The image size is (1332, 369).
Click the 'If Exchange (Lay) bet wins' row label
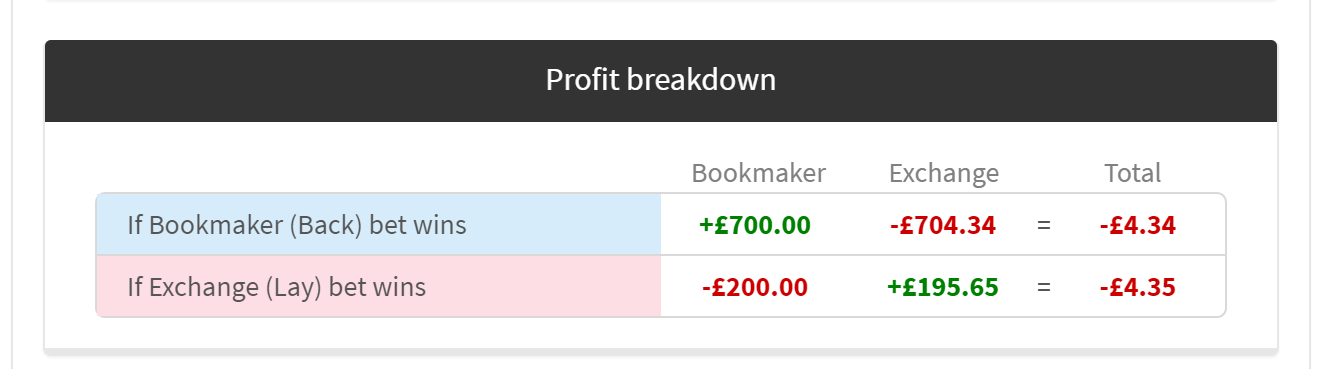[276, 287]
